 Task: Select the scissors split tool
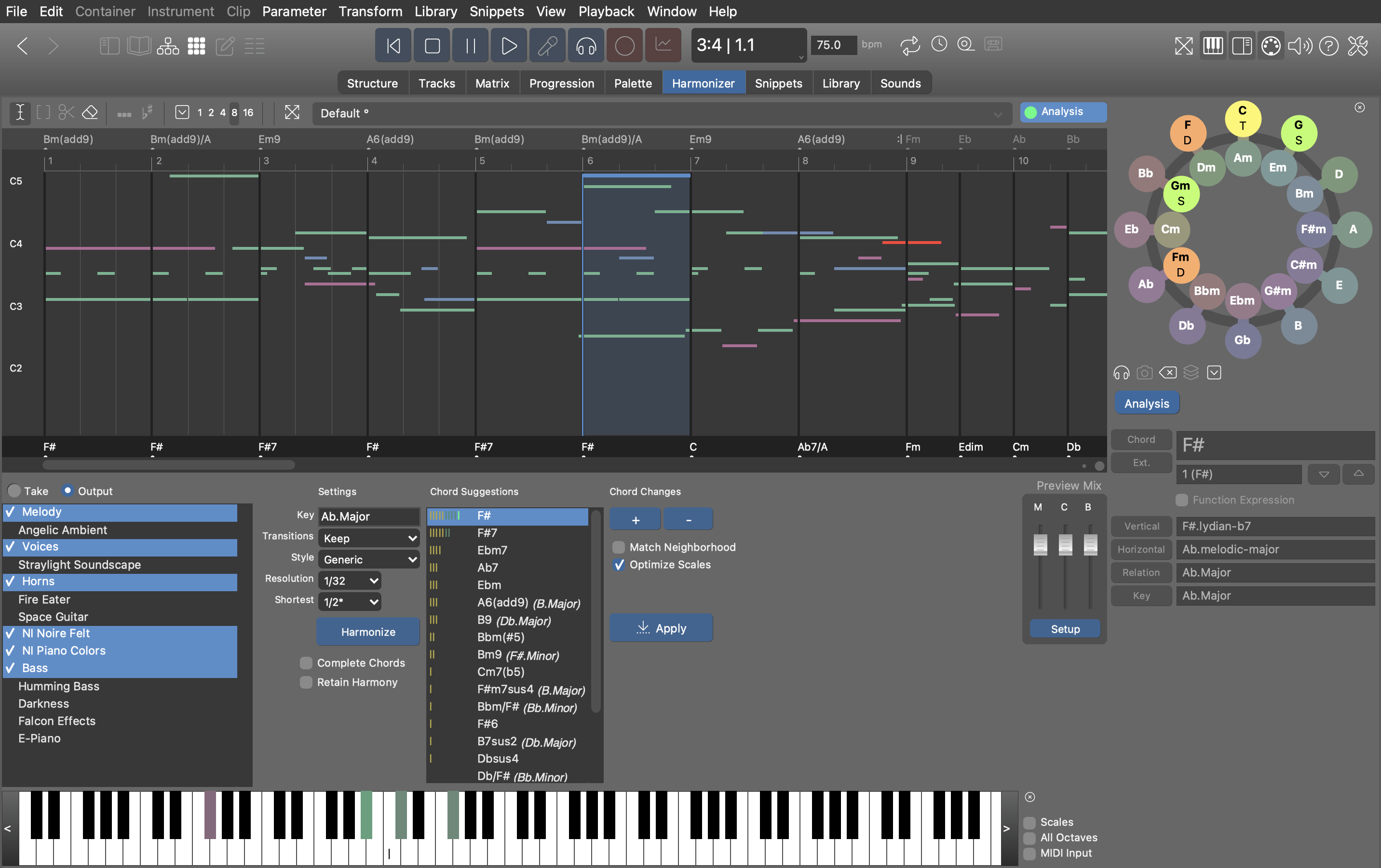(x=67, y=112)
